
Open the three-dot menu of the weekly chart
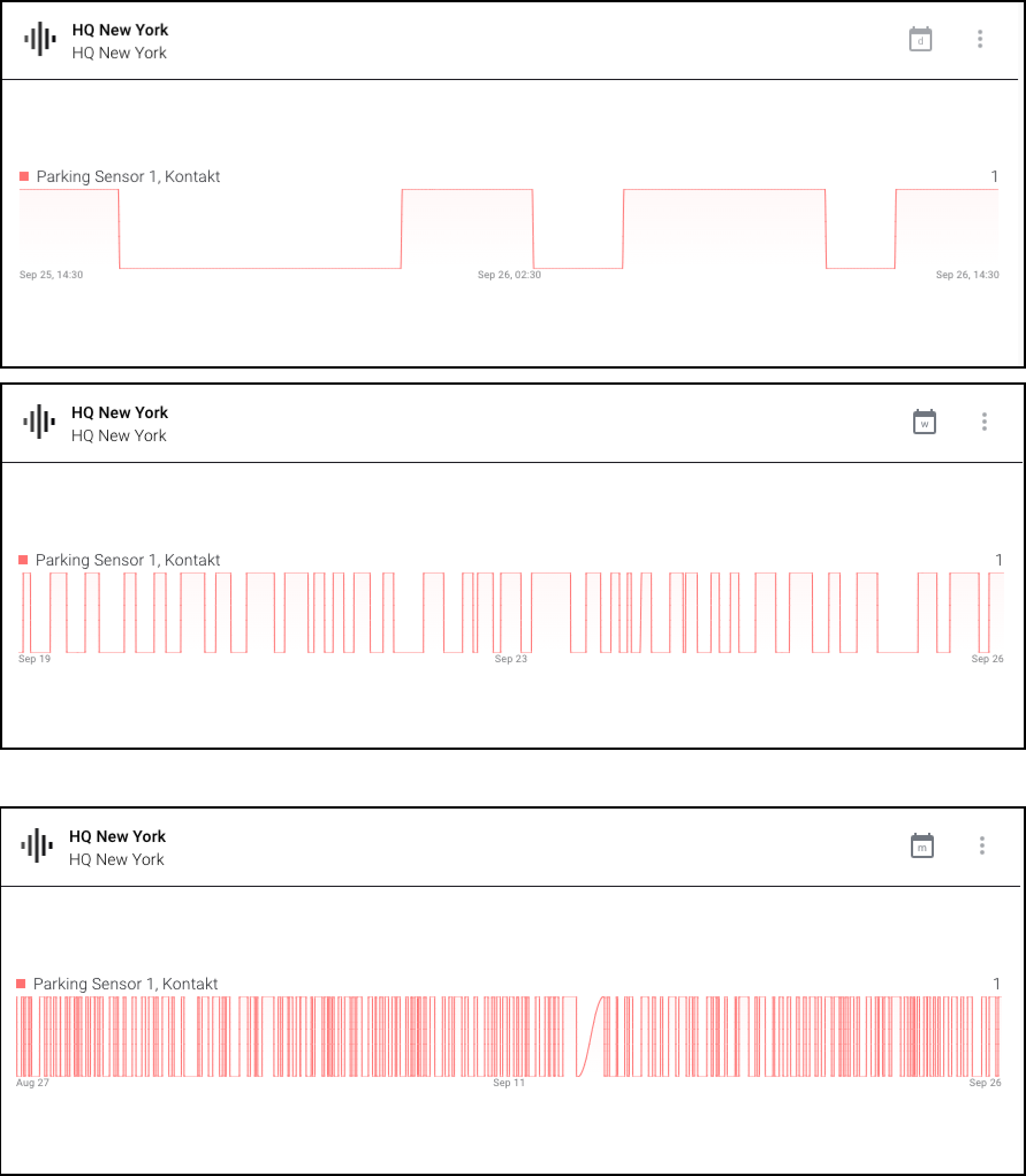(x=984, y=422)
